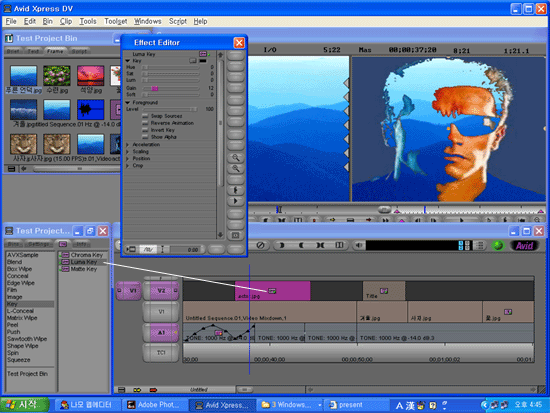Click the bottom-right square icon button in Effect Editor
Viewport: 550px width, 413px height.
(236, 235)
